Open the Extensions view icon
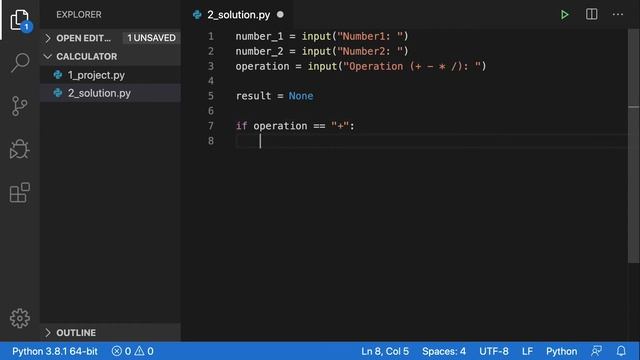 20,193
